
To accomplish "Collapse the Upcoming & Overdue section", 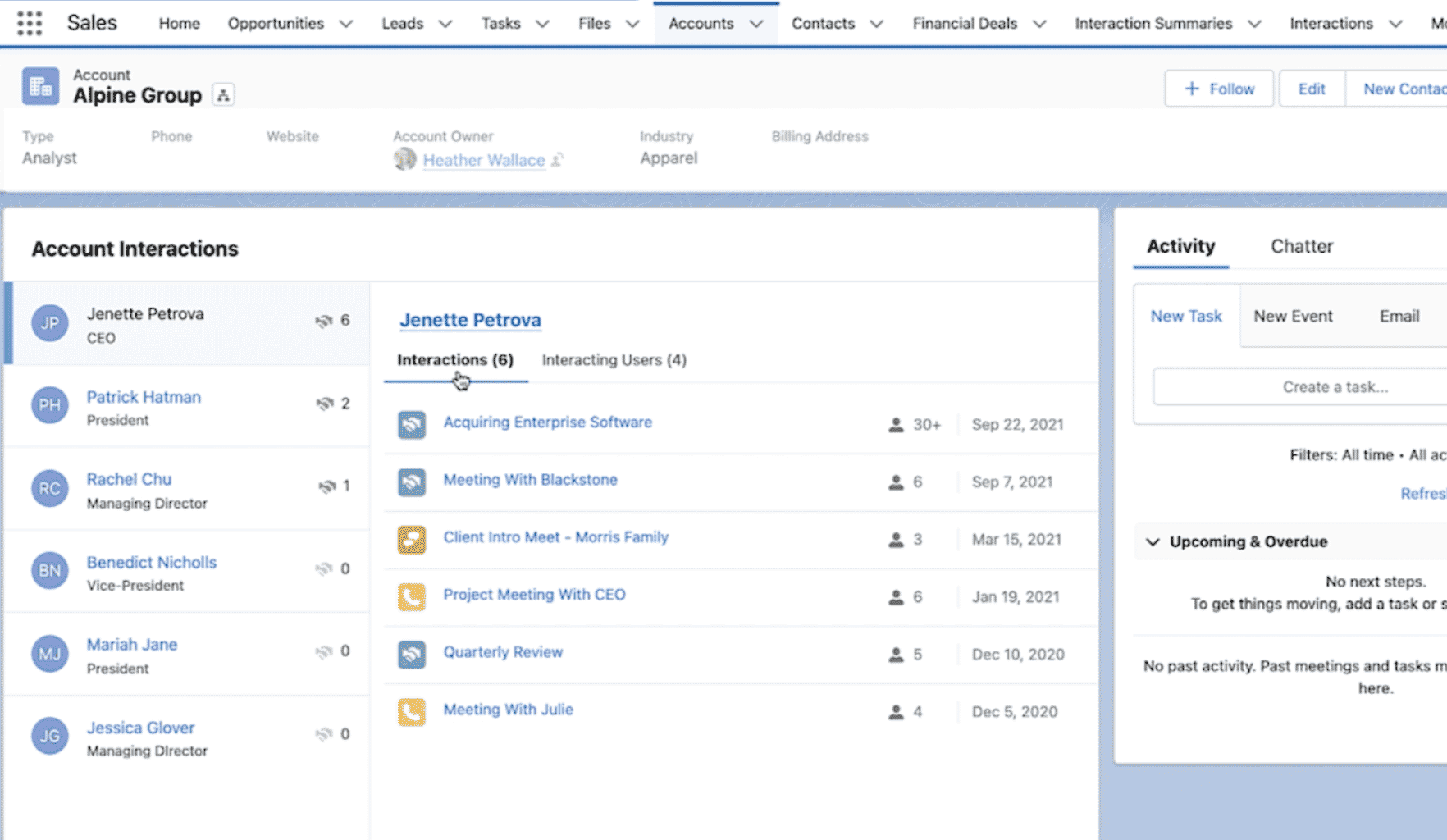I will 1153,541.
